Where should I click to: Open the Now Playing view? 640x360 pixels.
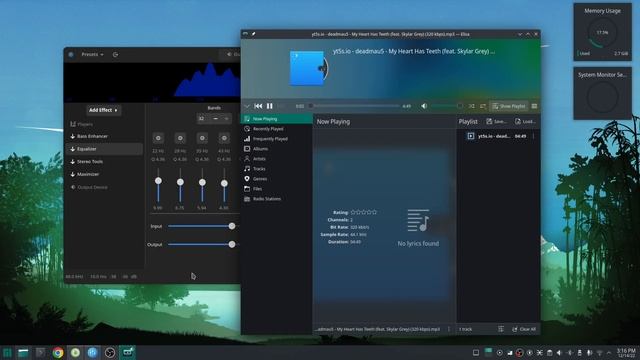coord(277,119)
